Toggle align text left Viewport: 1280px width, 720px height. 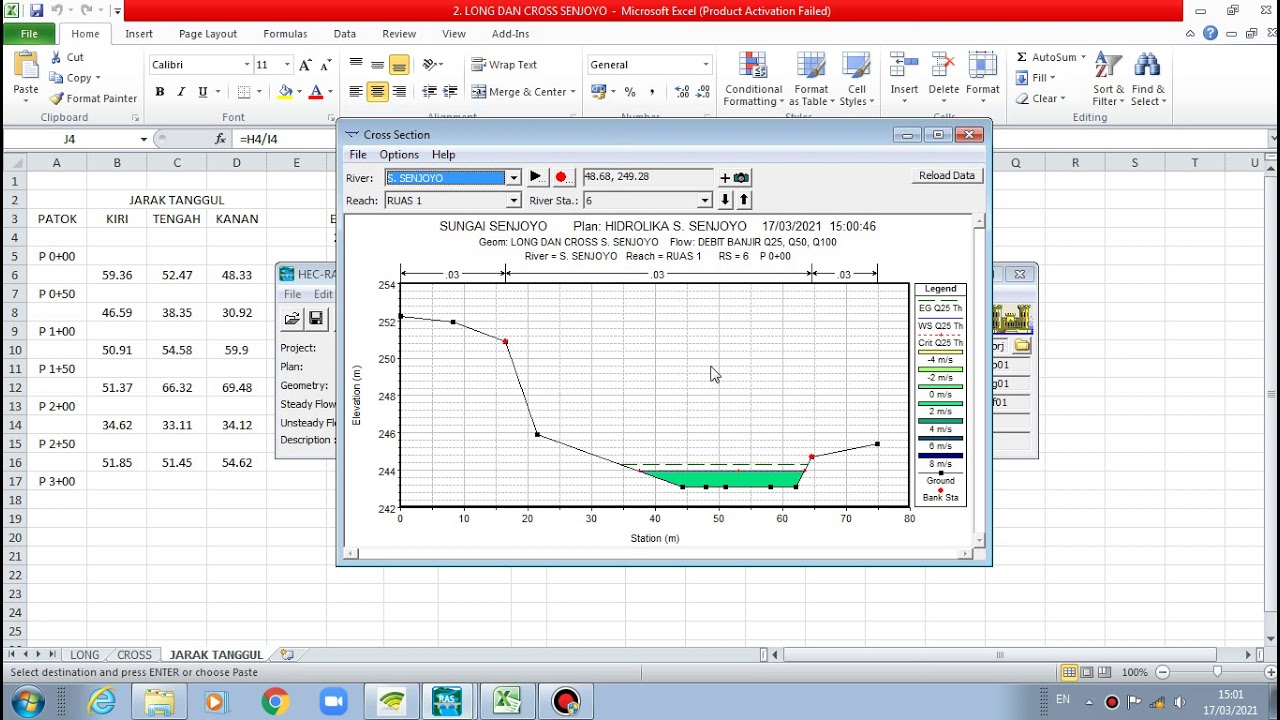(356, 92)
